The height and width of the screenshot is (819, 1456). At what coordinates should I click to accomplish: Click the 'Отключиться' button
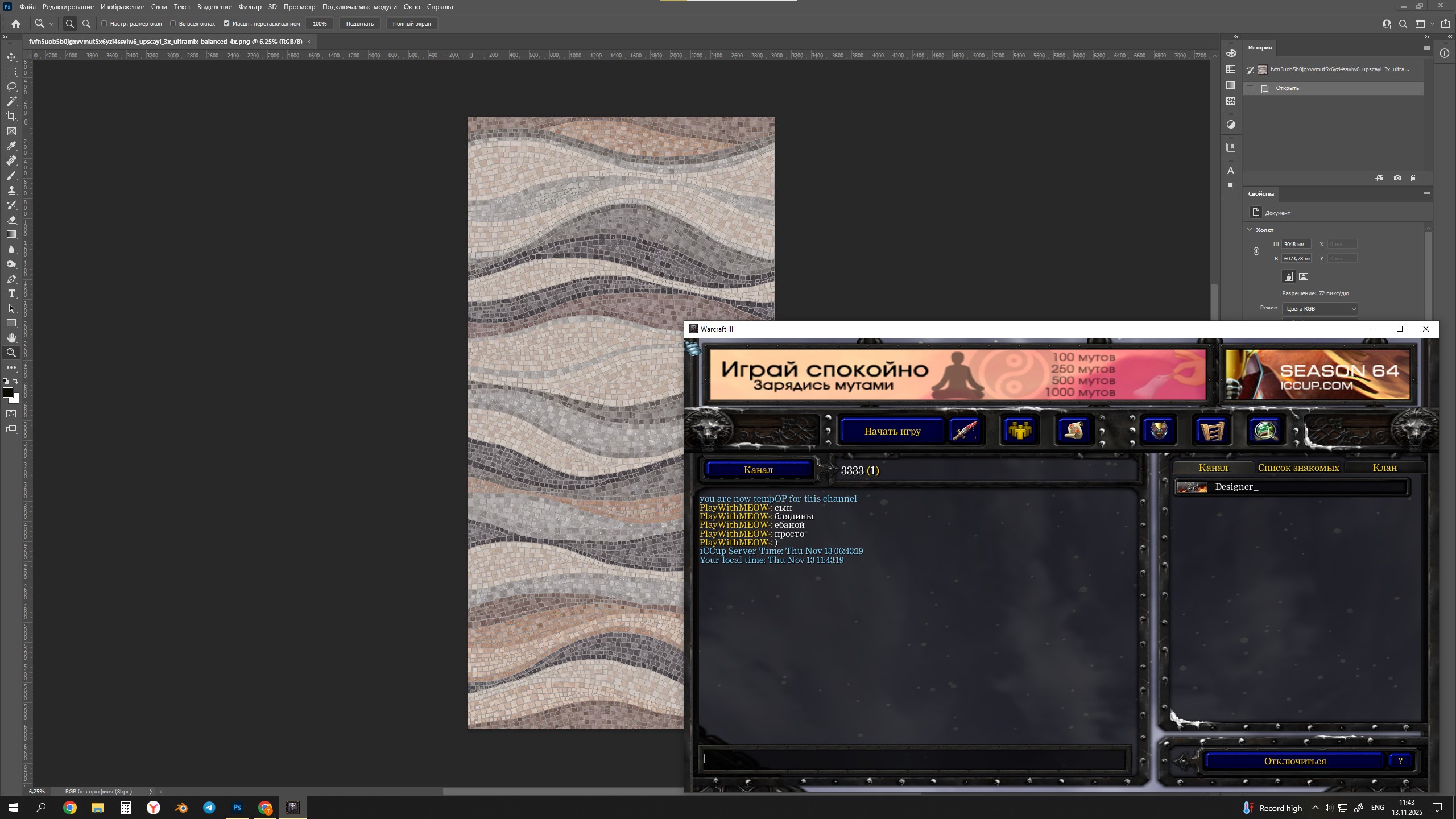click(x=1294, y=761)
